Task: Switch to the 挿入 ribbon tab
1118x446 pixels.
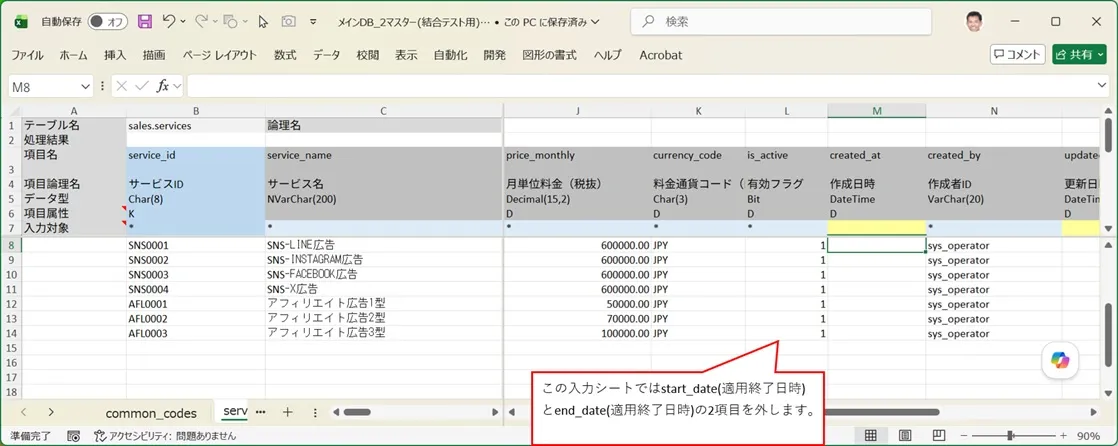Action: tap(115, 55)
